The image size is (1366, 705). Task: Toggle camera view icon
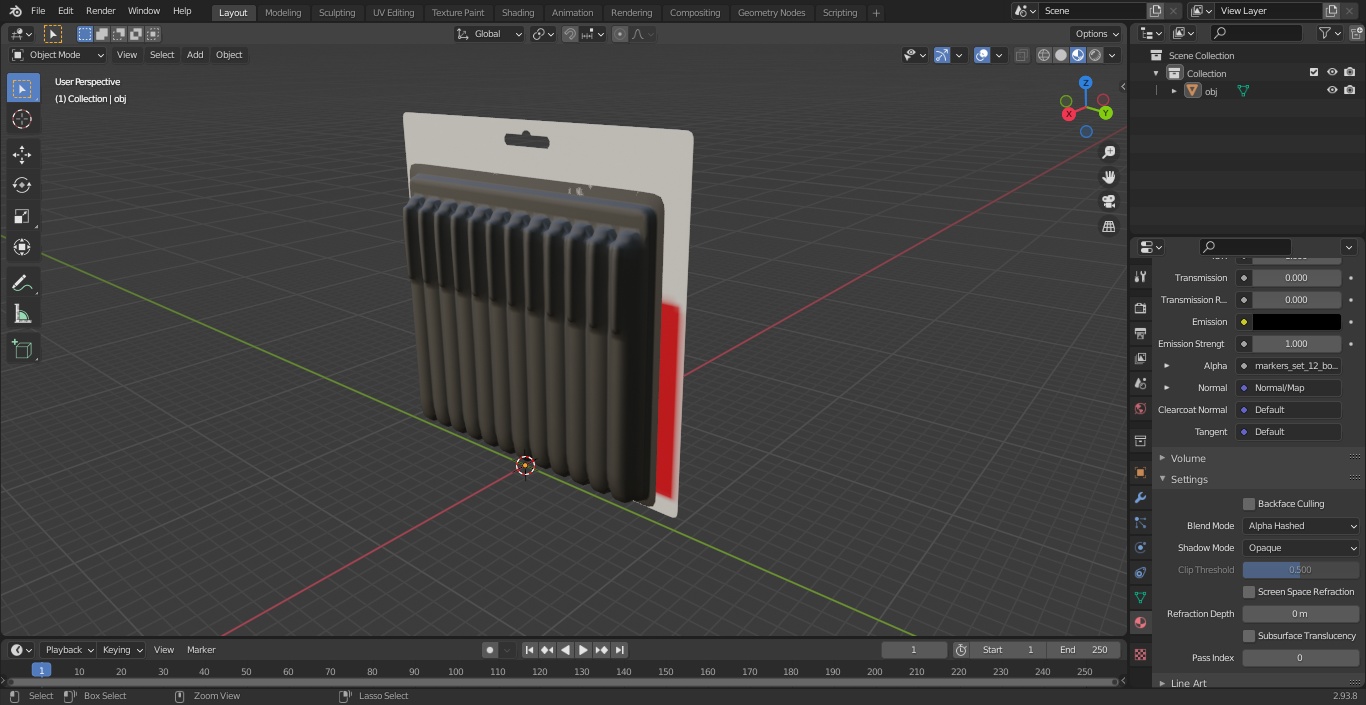tap(1108, 202)
